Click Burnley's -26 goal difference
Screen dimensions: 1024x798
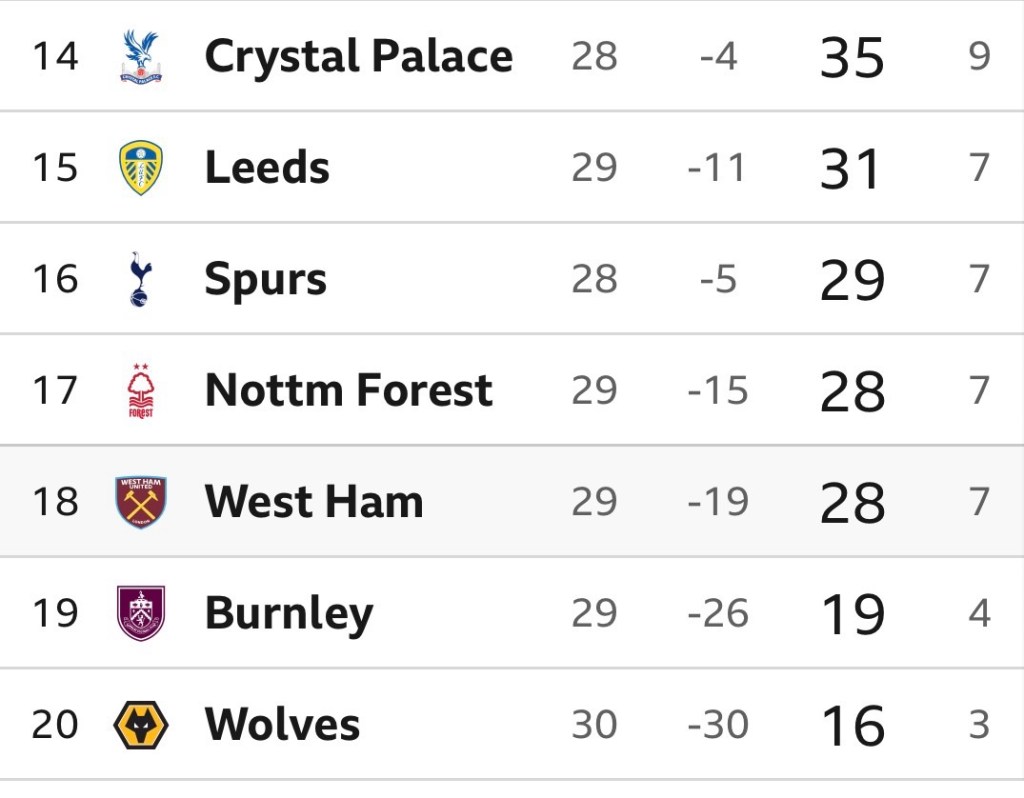(x=718, y=614)
